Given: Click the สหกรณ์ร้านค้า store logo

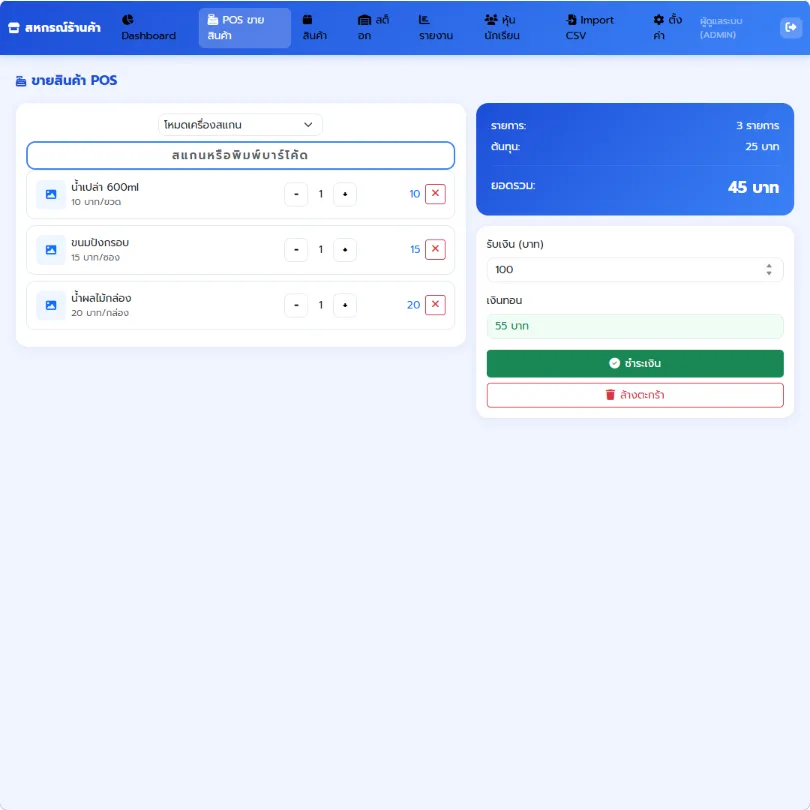Looking at the screenshot, I should click(x=55, y=28).
